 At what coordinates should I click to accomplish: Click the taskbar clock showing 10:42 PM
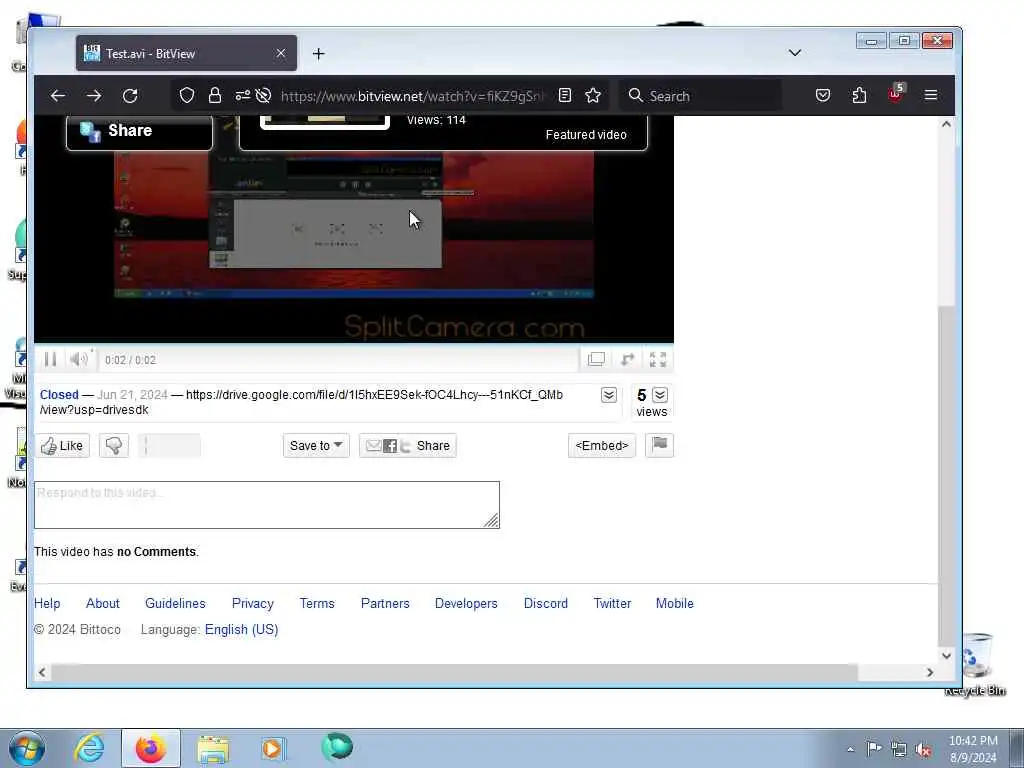pos(973,748)
